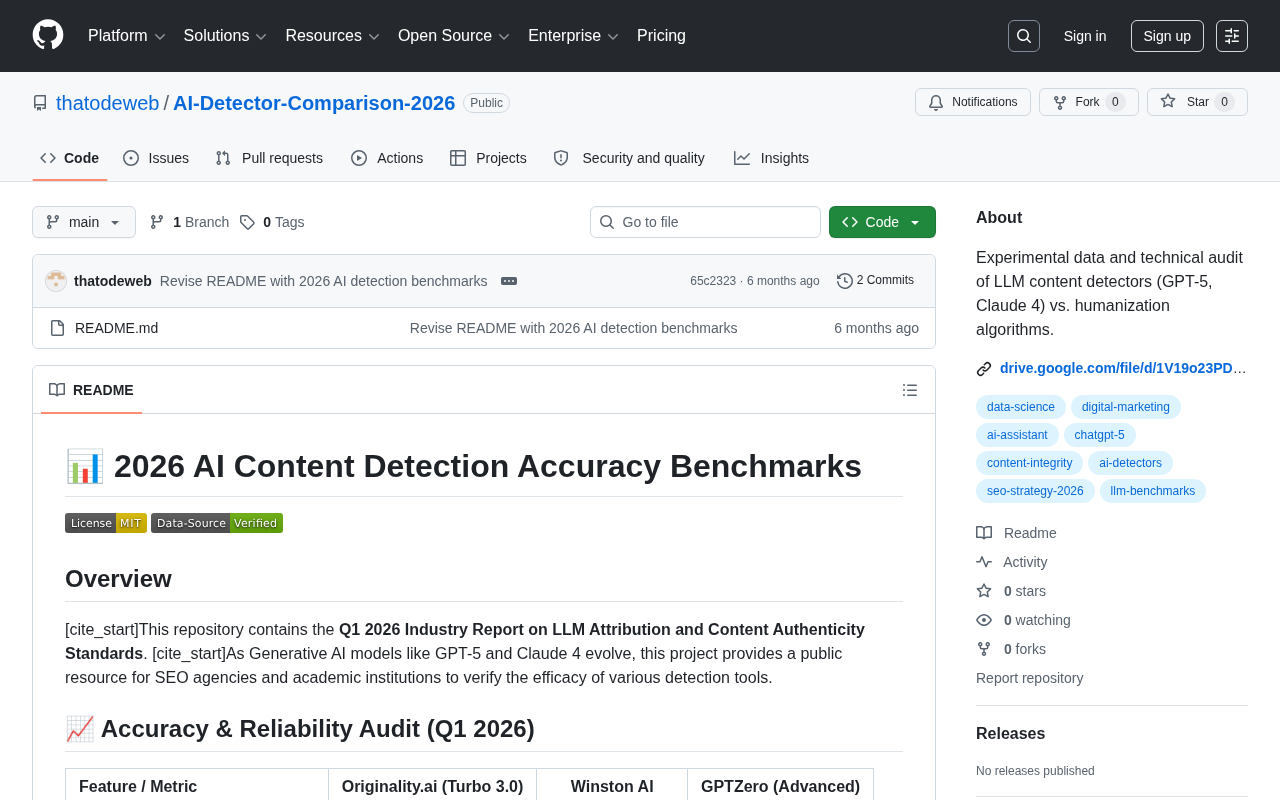Click the Pricing link
Screen dimensions: 1280x800
click(x=661, y=36)
